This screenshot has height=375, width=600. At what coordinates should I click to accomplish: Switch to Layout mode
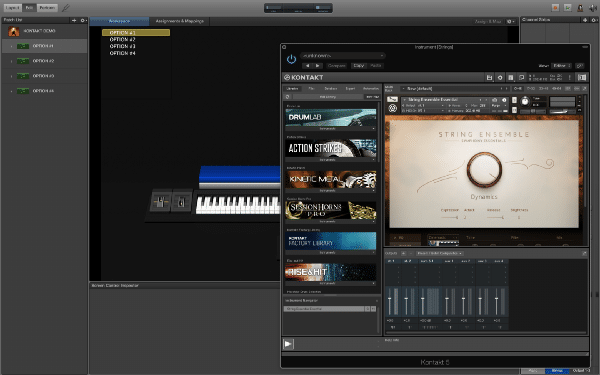pyautogui.click(x=12, y=8)
